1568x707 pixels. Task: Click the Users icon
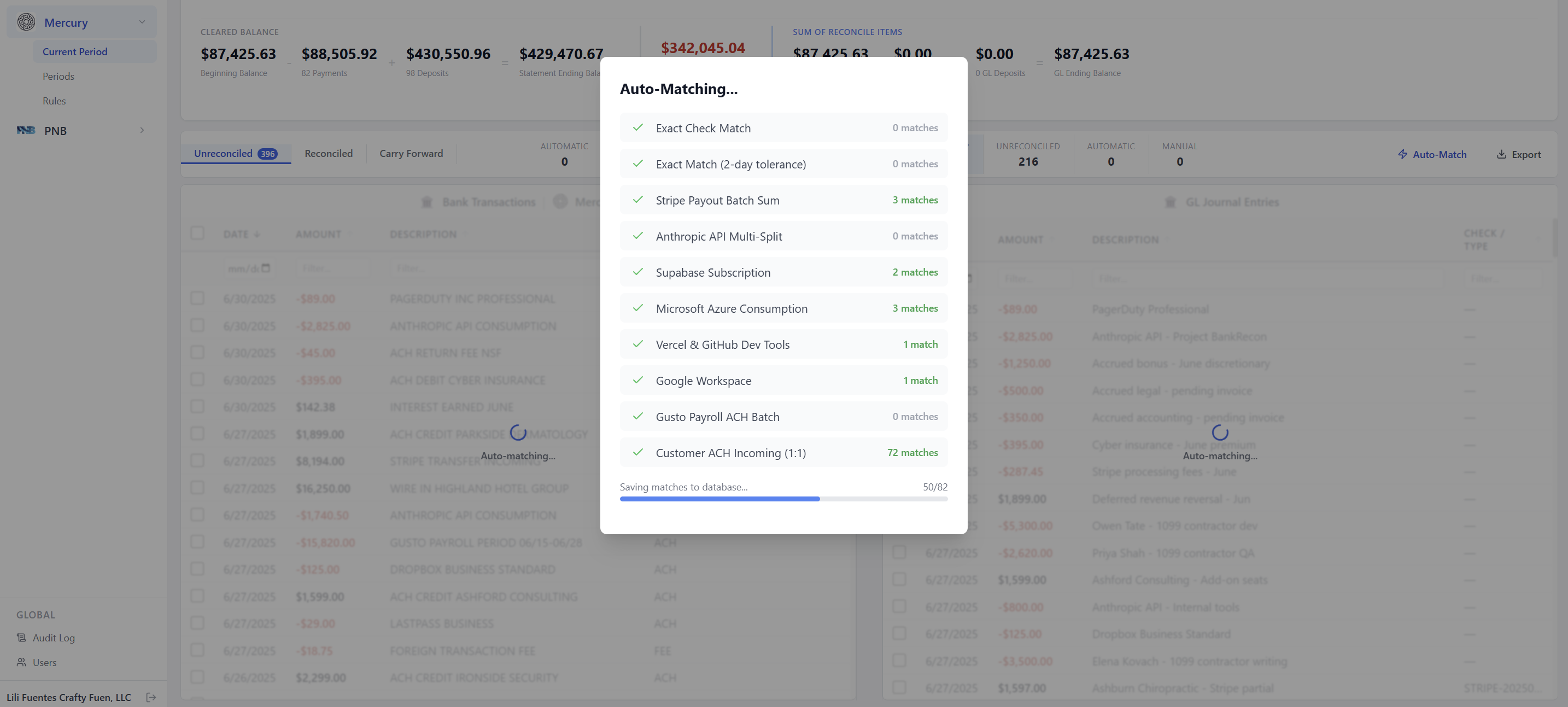(21, 662)
